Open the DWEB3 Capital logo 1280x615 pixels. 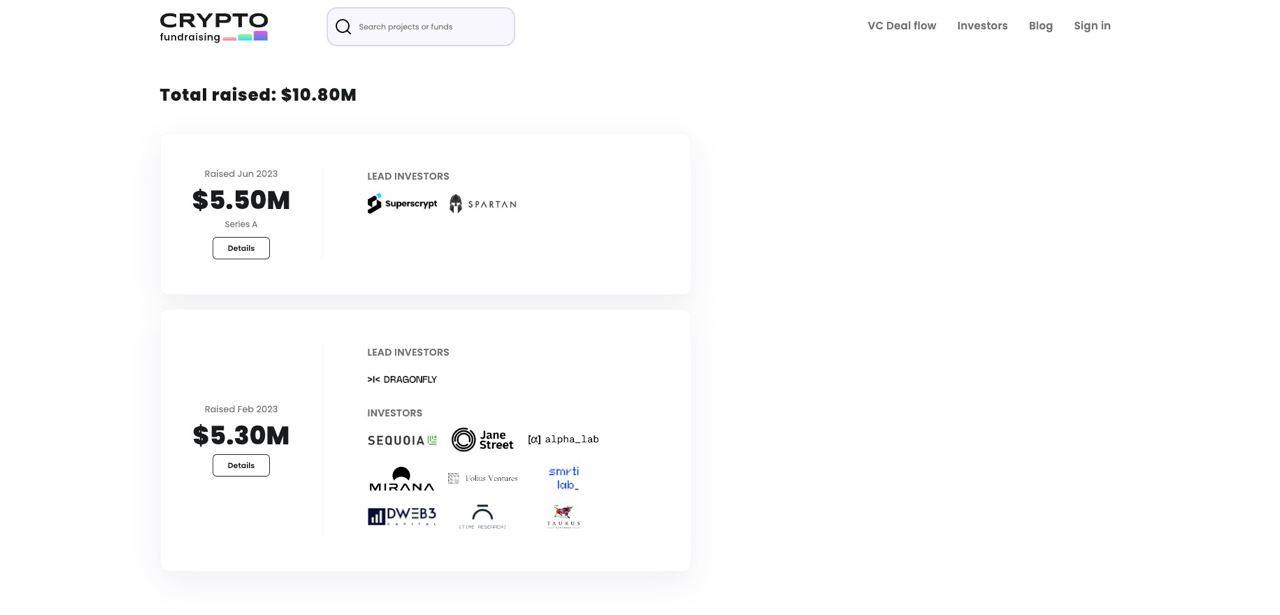click(402, 516)
